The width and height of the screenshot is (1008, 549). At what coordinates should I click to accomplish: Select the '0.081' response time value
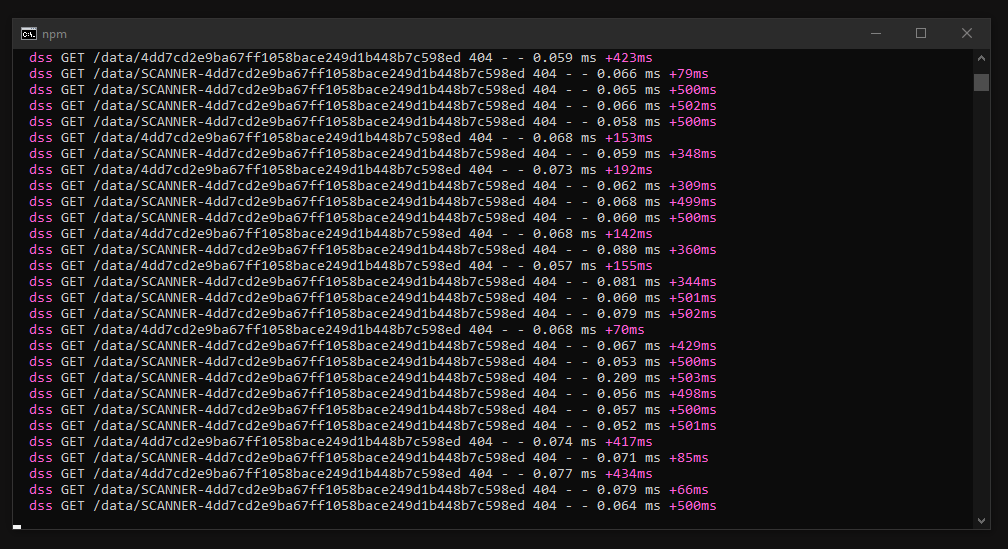coord(616,282)
